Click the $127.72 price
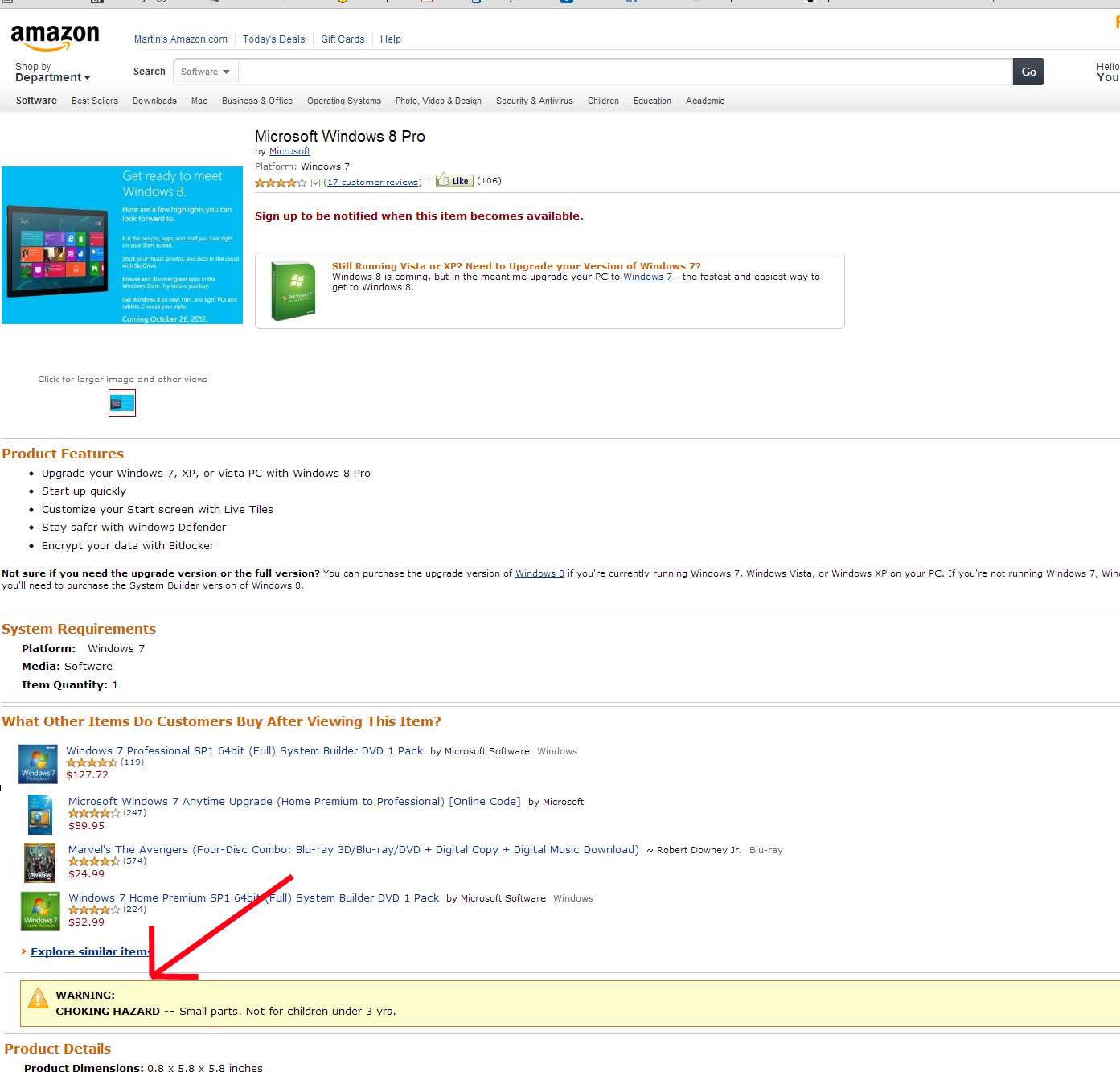The width and height of the screenshot is (1120, 1072). (87, 775)
